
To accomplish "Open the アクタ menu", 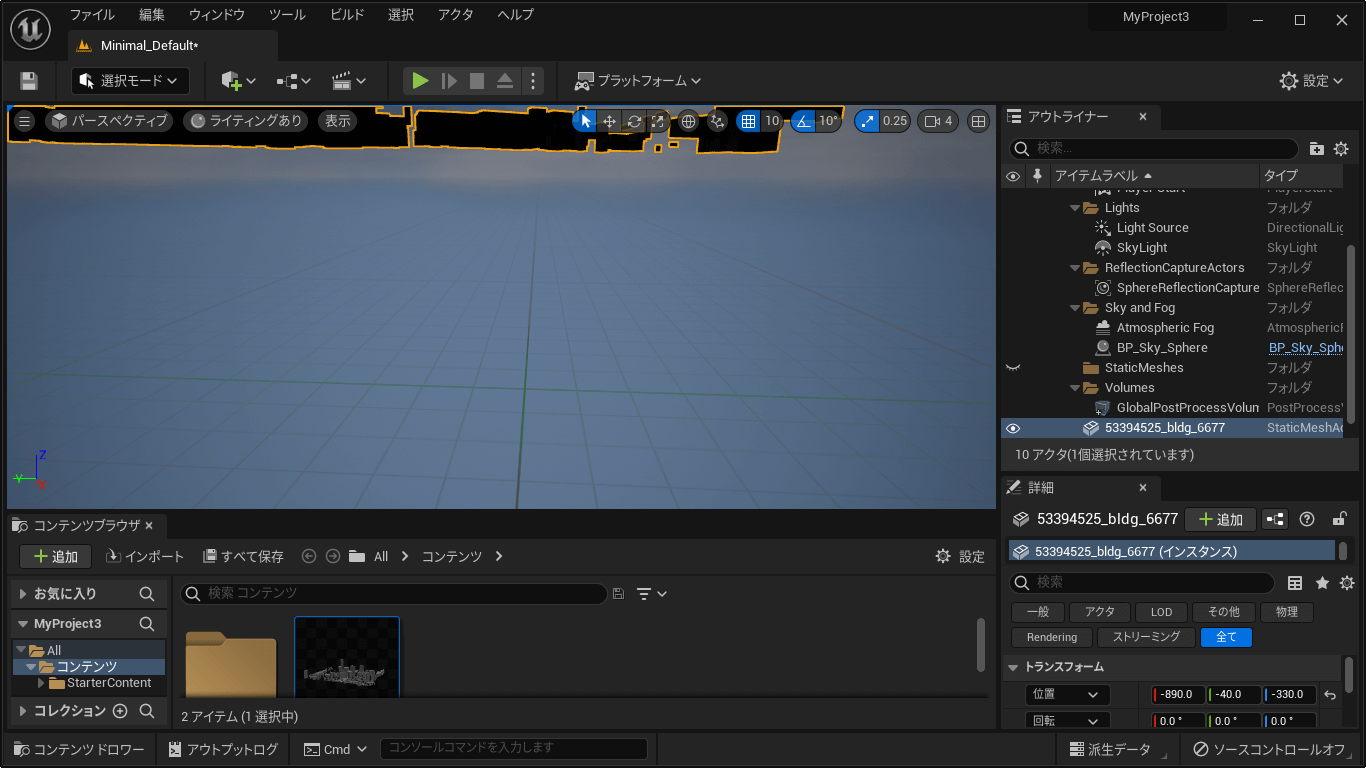I will coord(456,15).
